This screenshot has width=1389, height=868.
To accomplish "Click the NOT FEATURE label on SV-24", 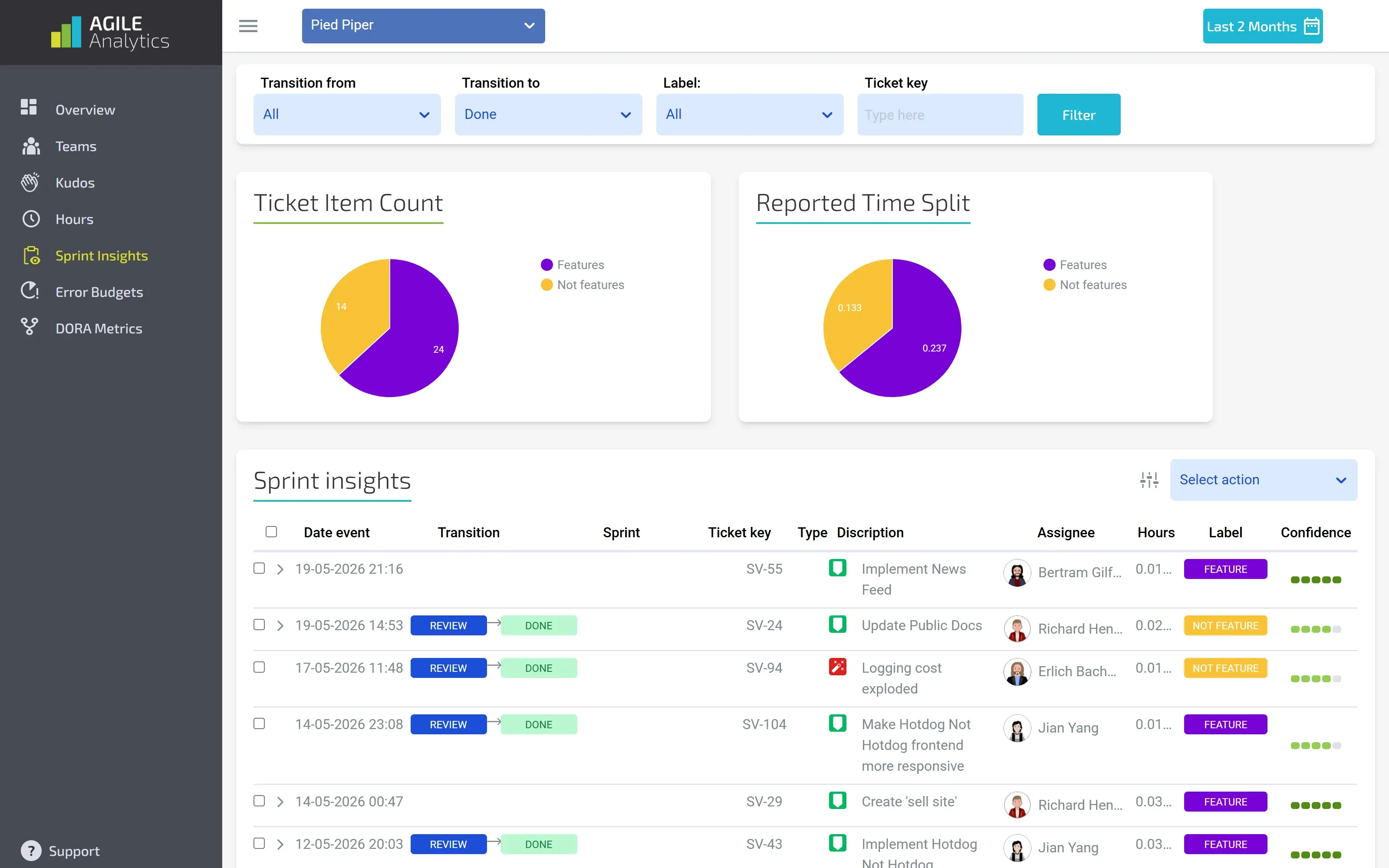I will tap(1225, 625).
